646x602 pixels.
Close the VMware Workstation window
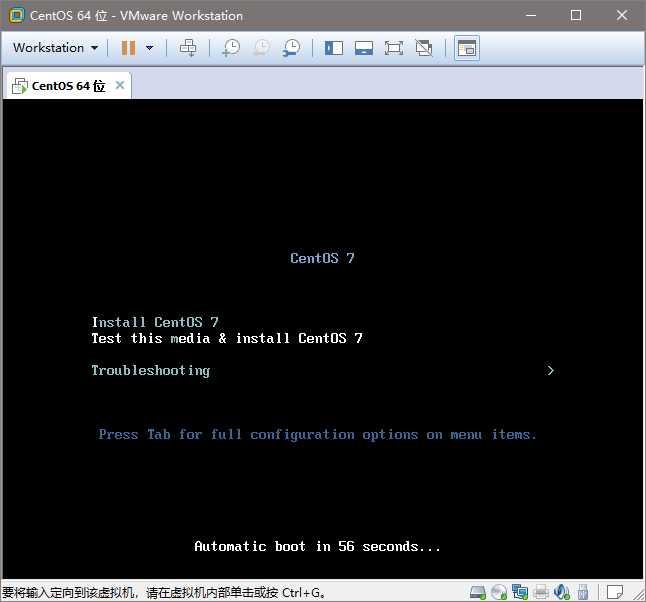click(x=622, y=15)
